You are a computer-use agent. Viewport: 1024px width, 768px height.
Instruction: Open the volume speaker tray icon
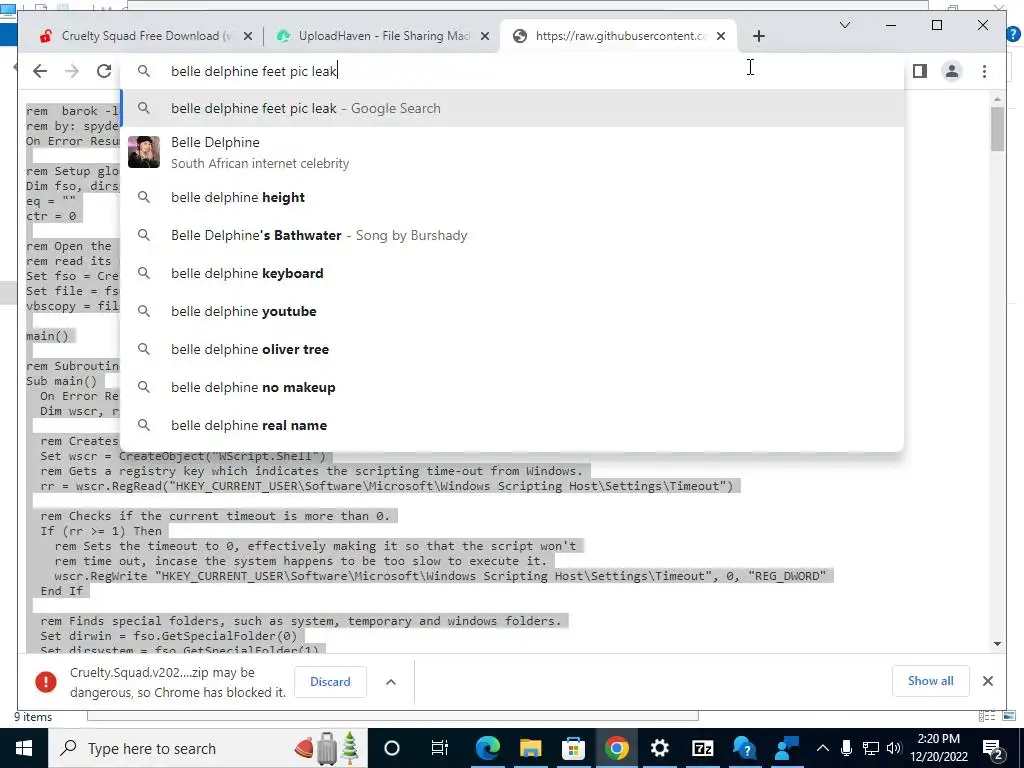click(895, 748)
